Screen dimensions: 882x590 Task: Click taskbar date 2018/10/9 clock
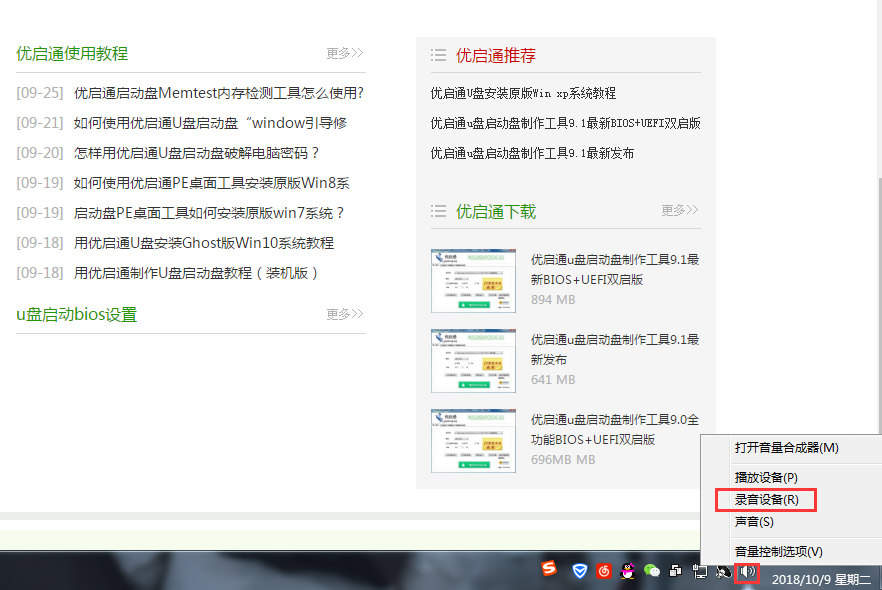tap(821, 578)
